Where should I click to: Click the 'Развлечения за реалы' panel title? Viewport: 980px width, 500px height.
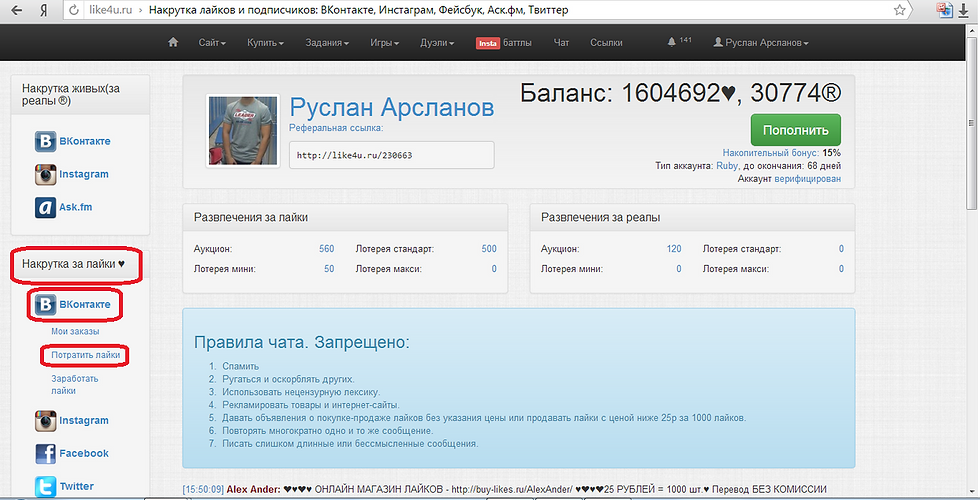pyautogui.click(x=601, y=218)
